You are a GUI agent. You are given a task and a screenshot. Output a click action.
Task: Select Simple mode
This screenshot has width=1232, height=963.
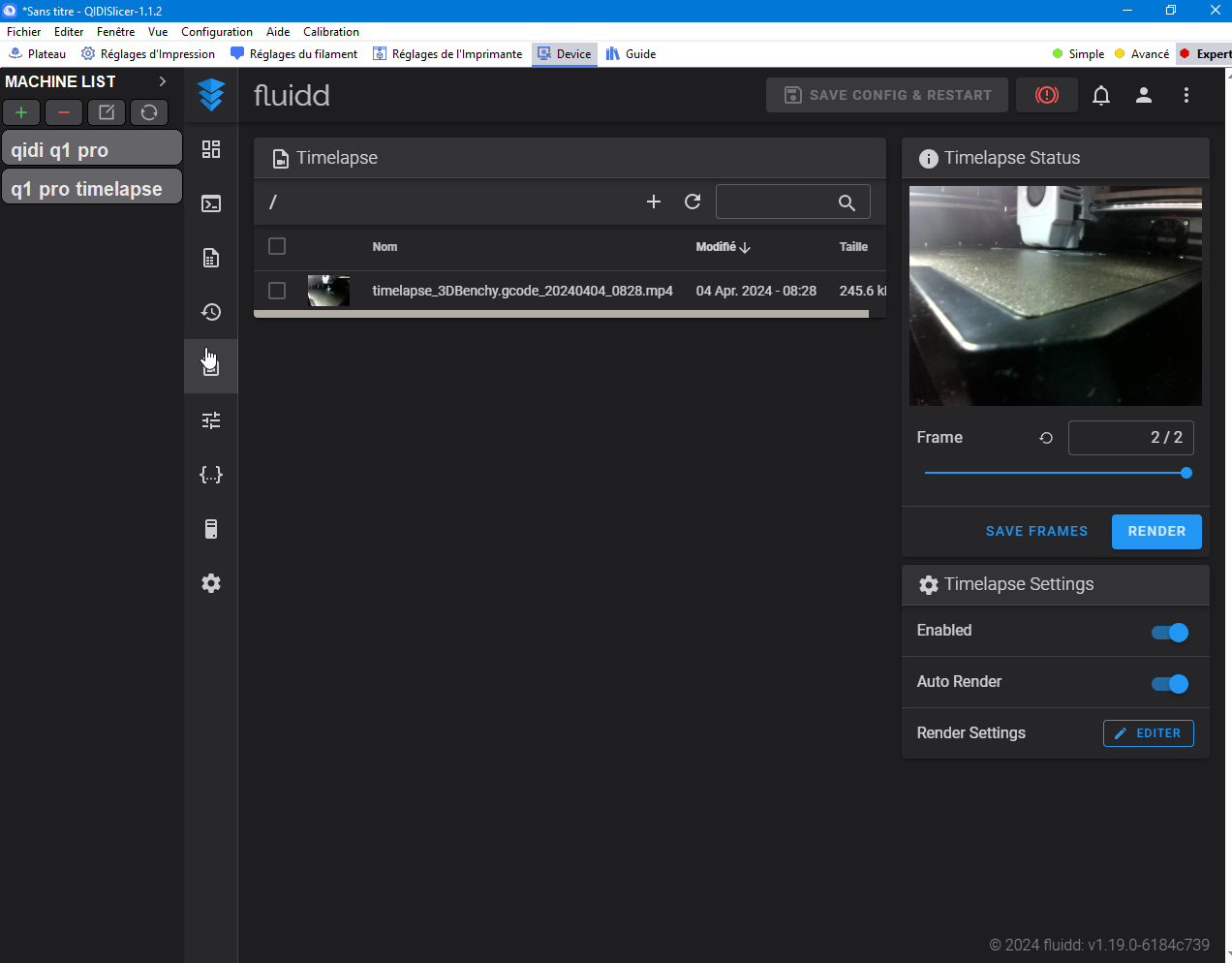pyautogui.click(x=1078, y=54)
